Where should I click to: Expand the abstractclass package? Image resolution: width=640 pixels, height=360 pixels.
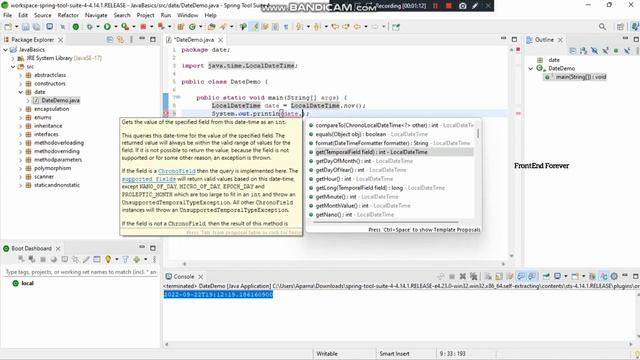pyautogui.click(x=20, y=75)
